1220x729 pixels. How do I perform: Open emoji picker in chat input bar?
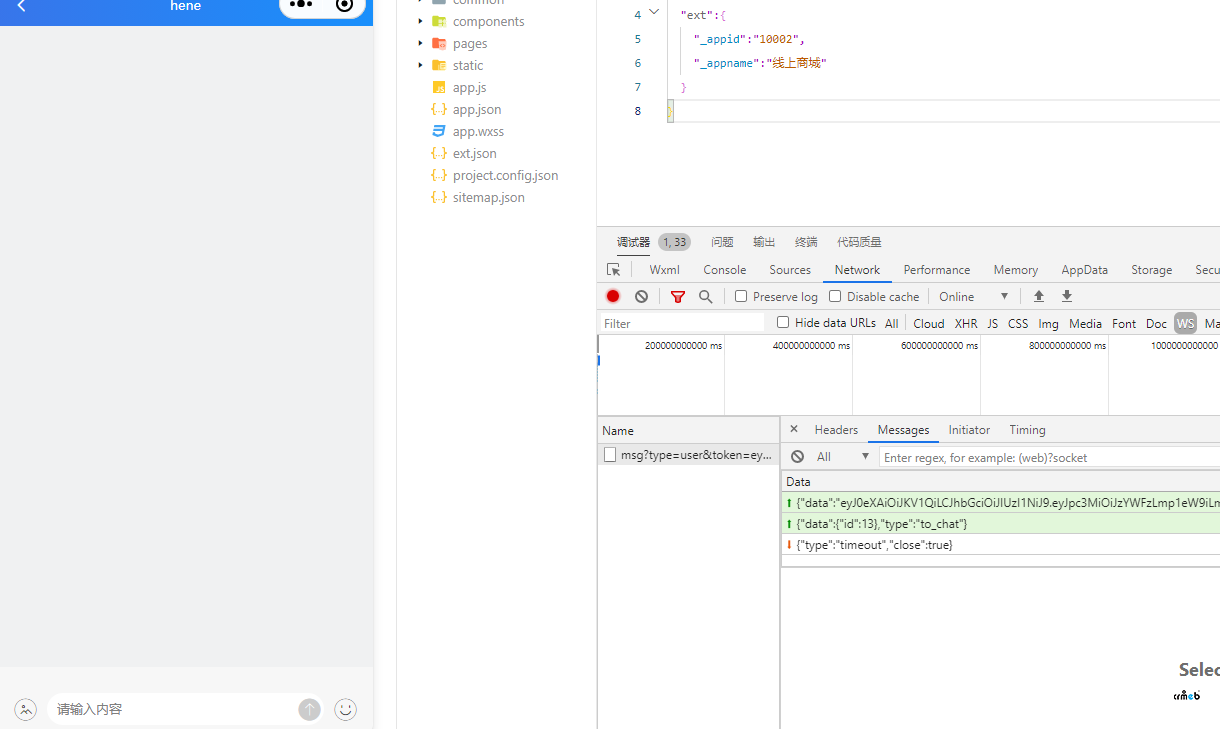pos(345,709)
